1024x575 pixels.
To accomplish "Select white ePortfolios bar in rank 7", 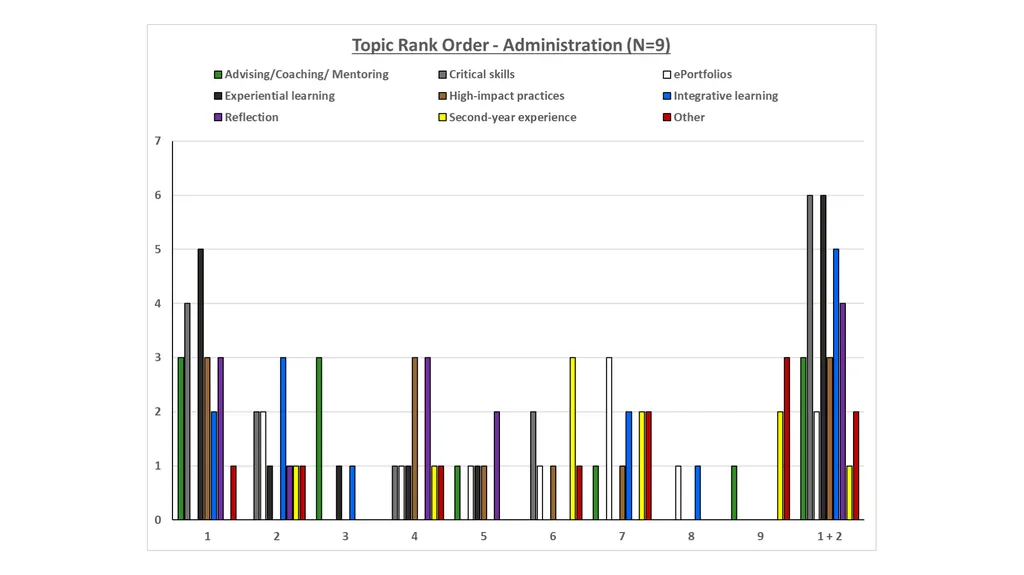I will point(609,438).
